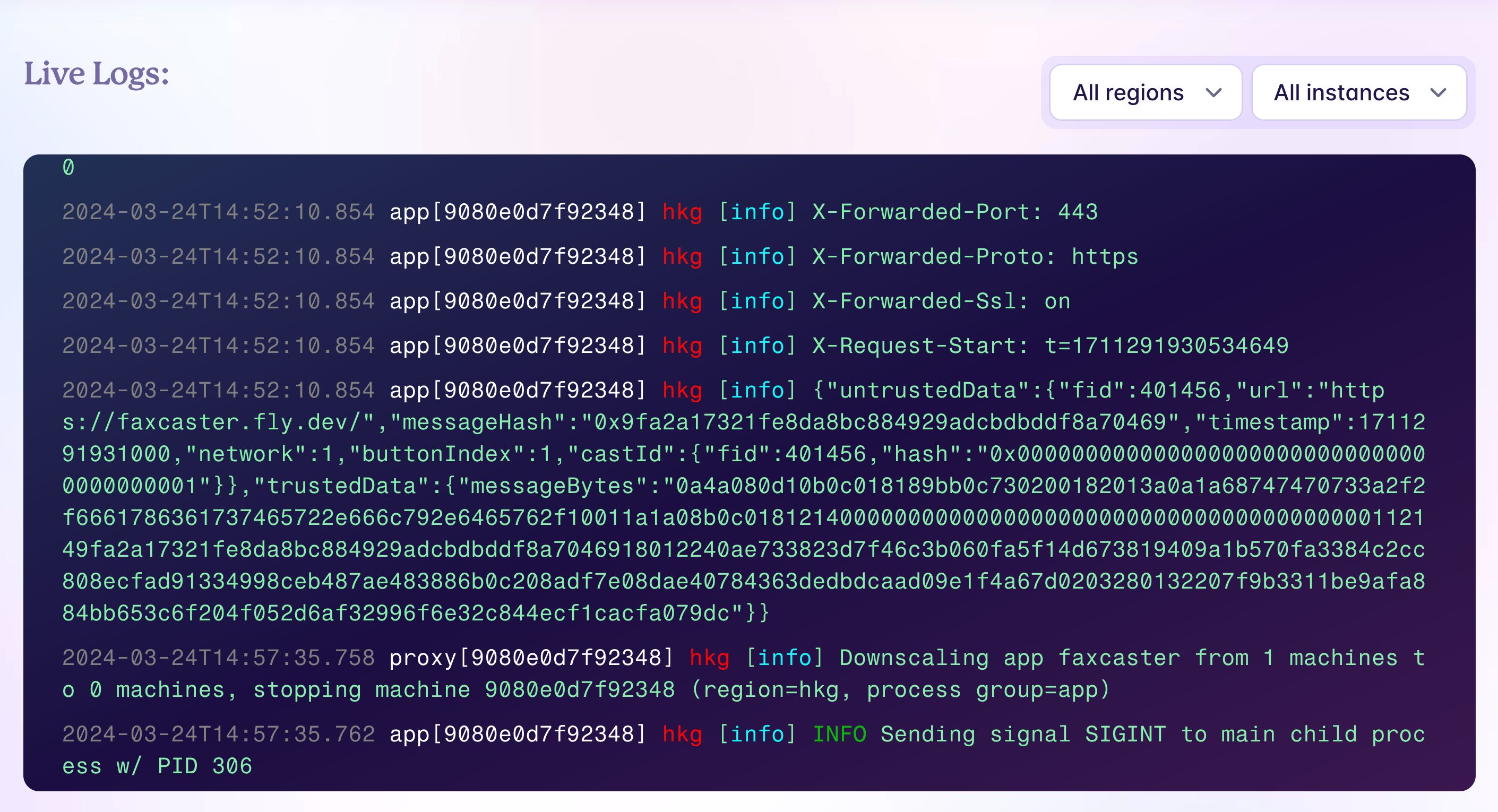Click the X-Forwarded-Proto: https log line

coord(599,256)
